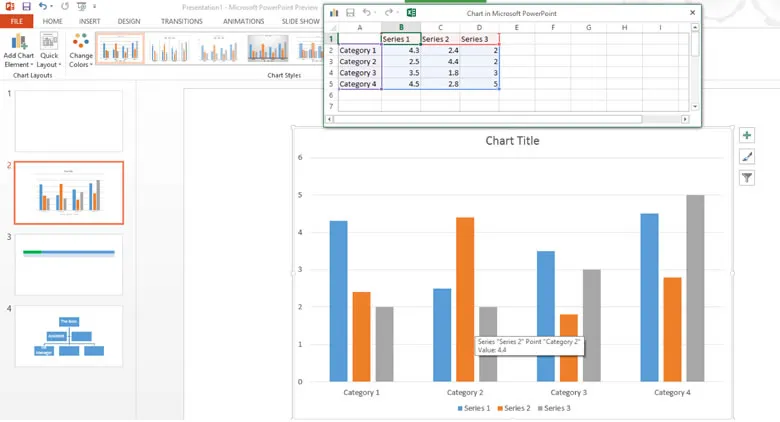Open the Change Colors dropdown
This screenshot has height=422, width=780.
pyautogui.click(x=81, y=50)
